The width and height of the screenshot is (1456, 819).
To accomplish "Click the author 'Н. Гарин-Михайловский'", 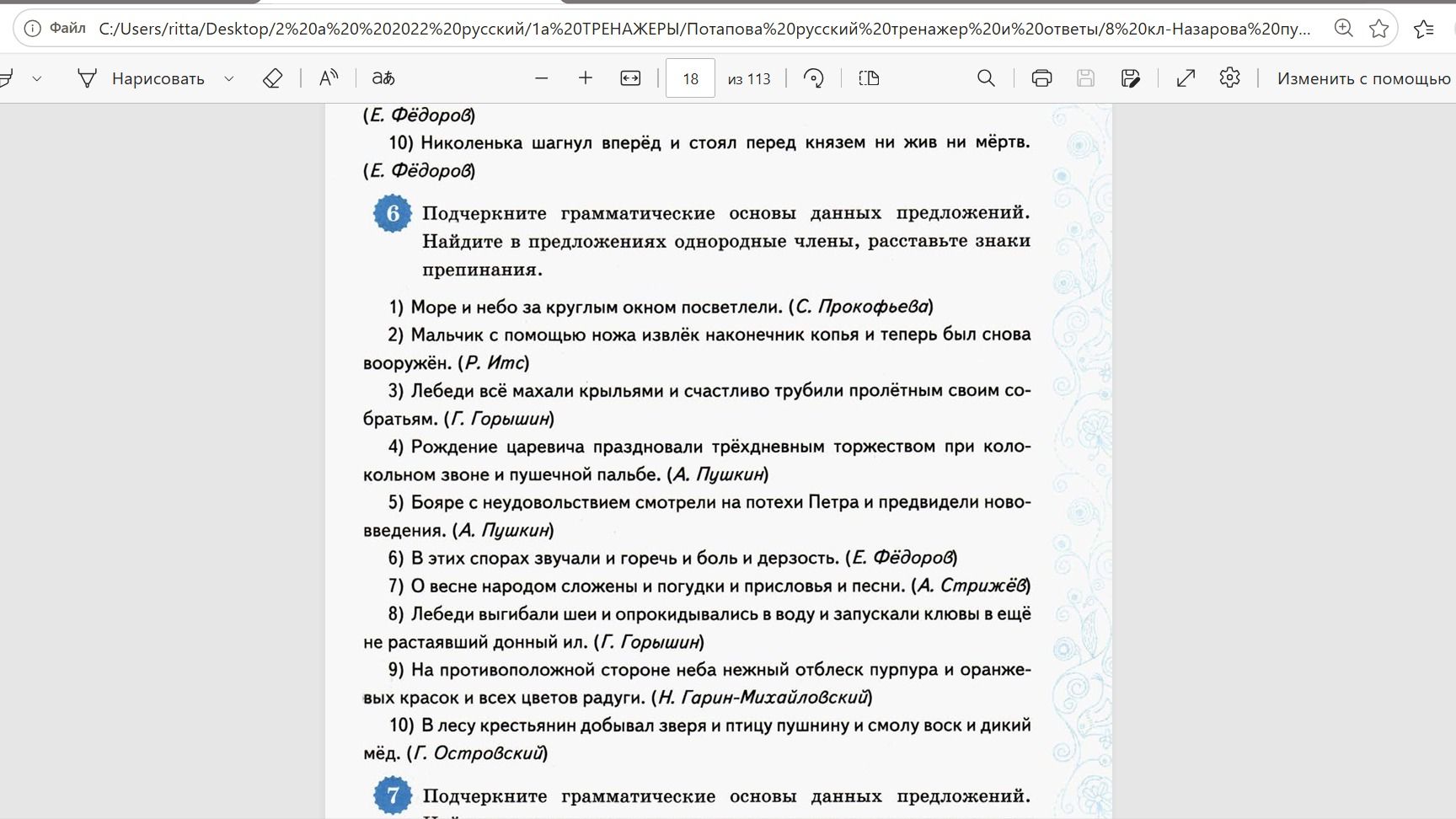I will coord(762,698).
